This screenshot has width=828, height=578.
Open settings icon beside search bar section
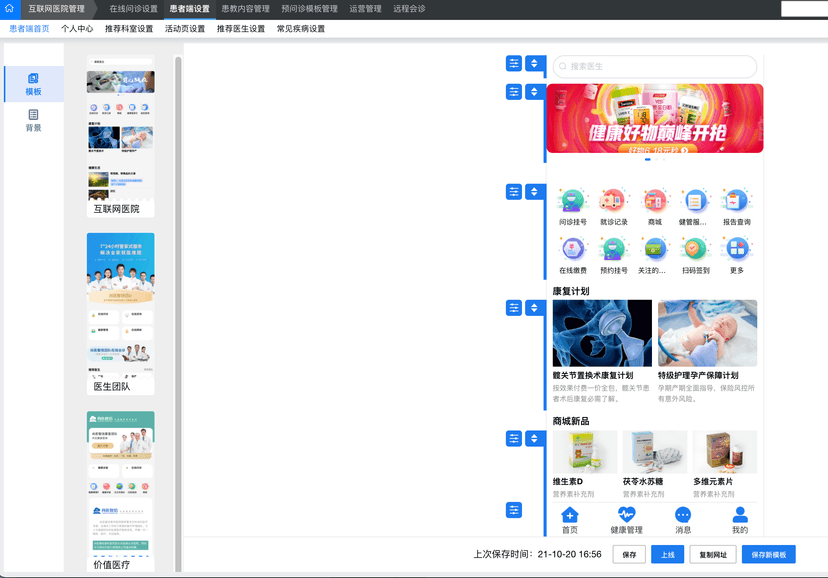[x=514, y=64]
